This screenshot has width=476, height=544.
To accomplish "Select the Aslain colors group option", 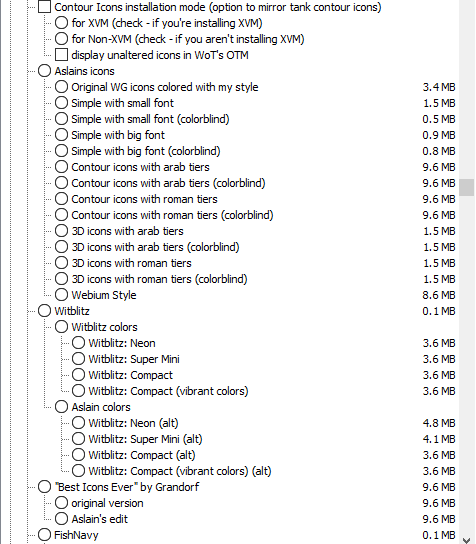I will click(61, 407).
